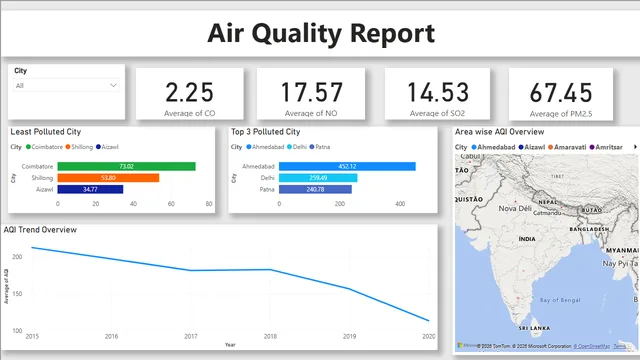
Task: Click the Air Quality Report heading
Action: 321,33
